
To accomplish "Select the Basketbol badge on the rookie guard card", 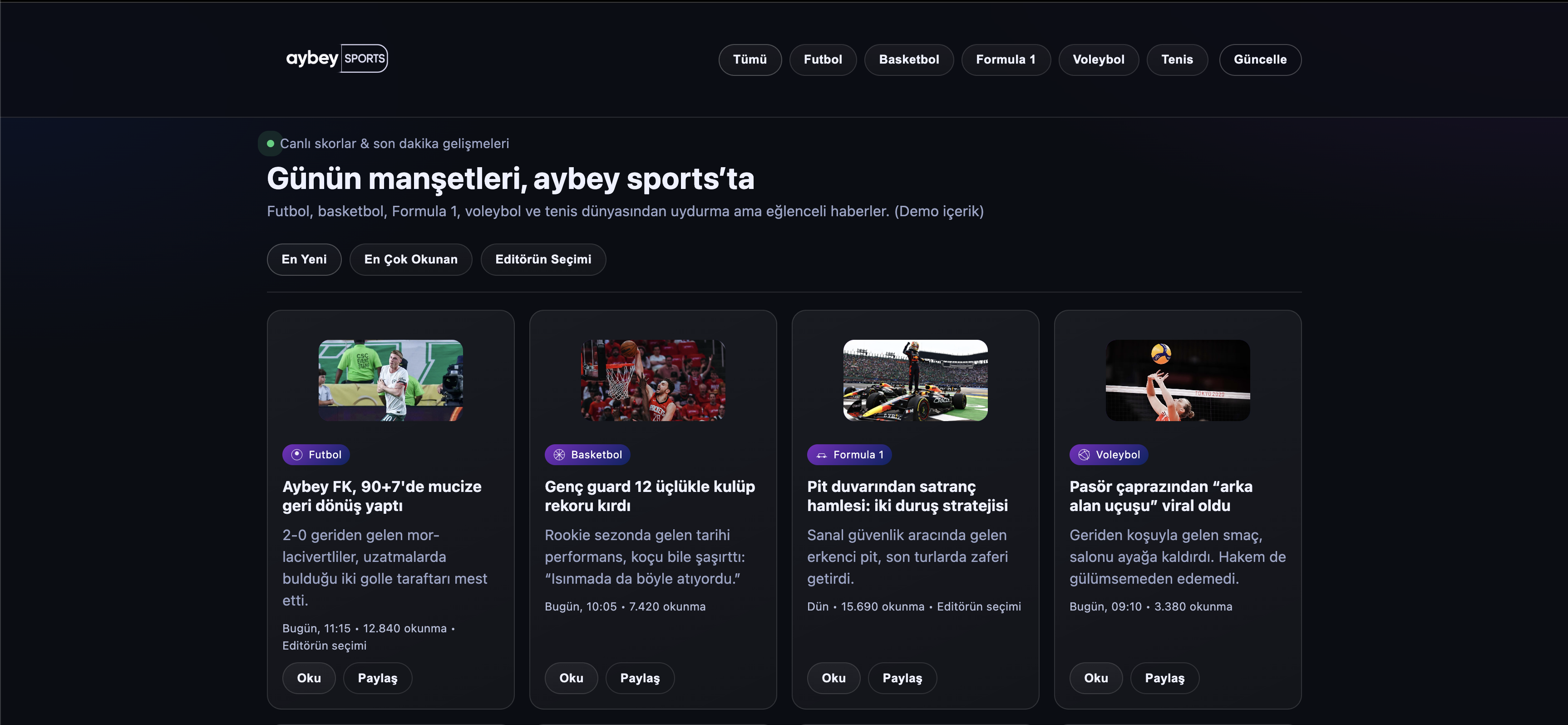I will click(587, 454).
